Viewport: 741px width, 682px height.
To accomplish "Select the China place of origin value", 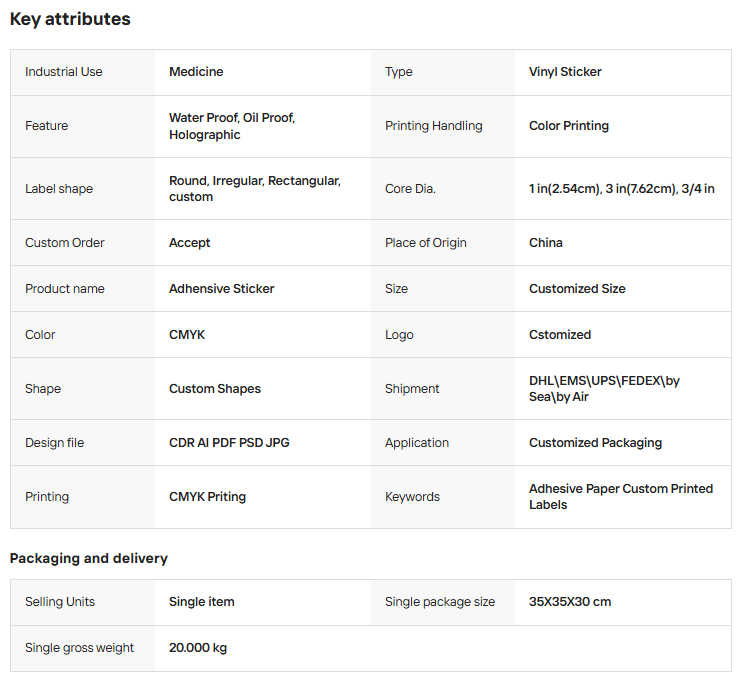I will (546, 243).
